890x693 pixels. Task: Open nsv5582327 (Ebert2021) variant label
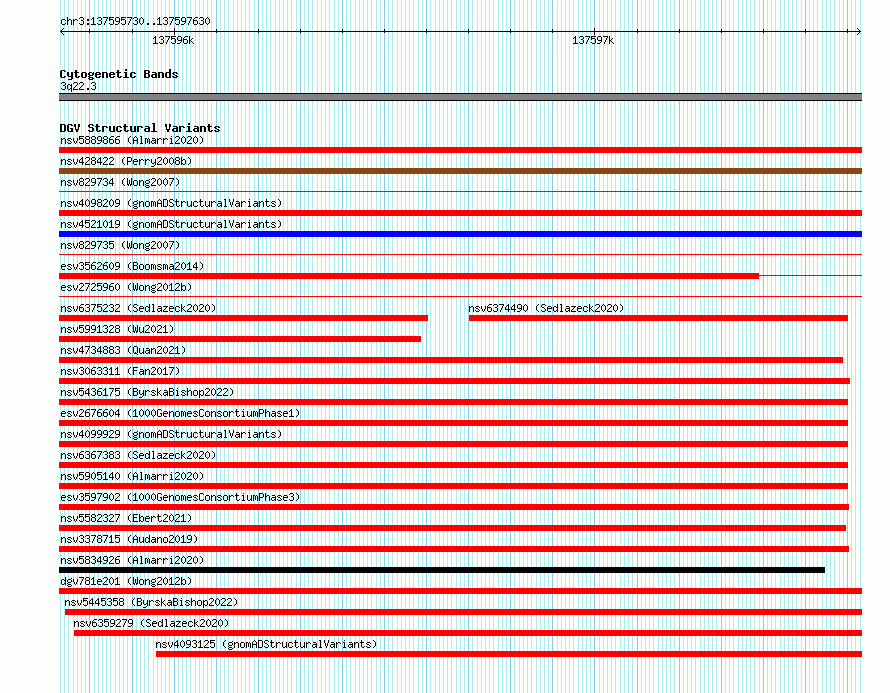tap(126, 518)
